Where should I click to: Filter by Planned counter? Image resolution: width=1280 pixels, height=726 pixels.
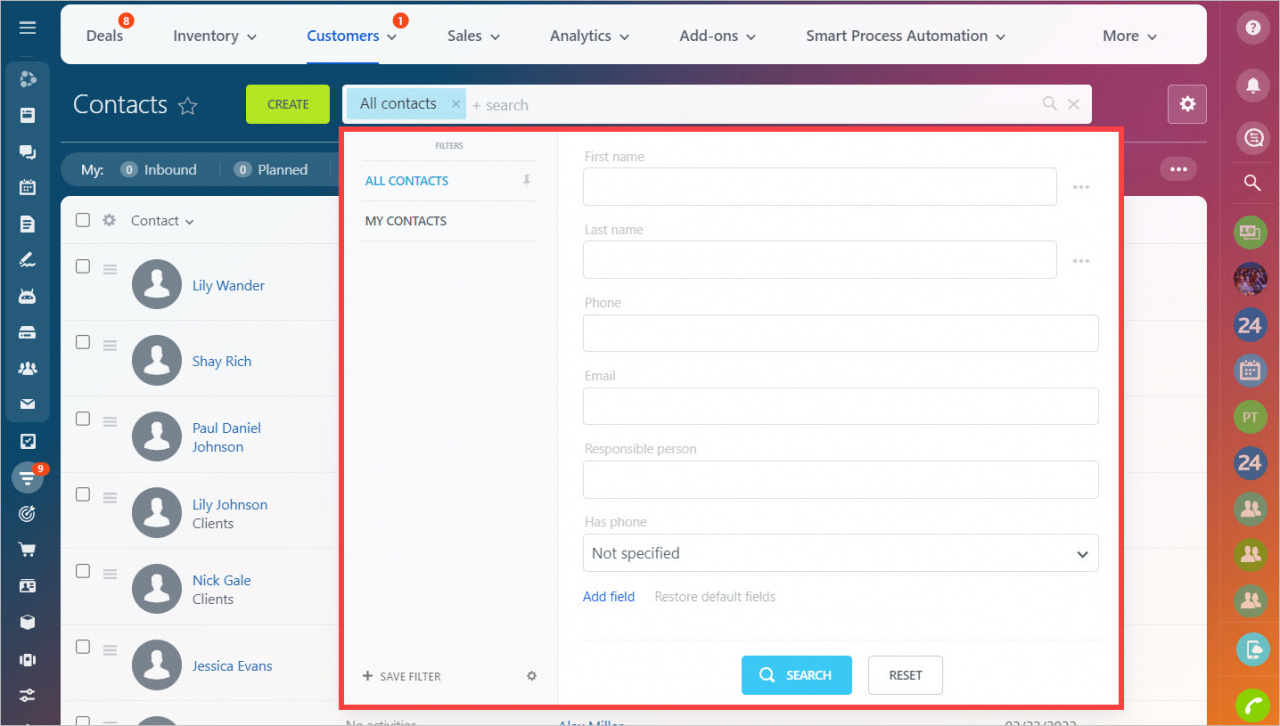click(271, 170)
